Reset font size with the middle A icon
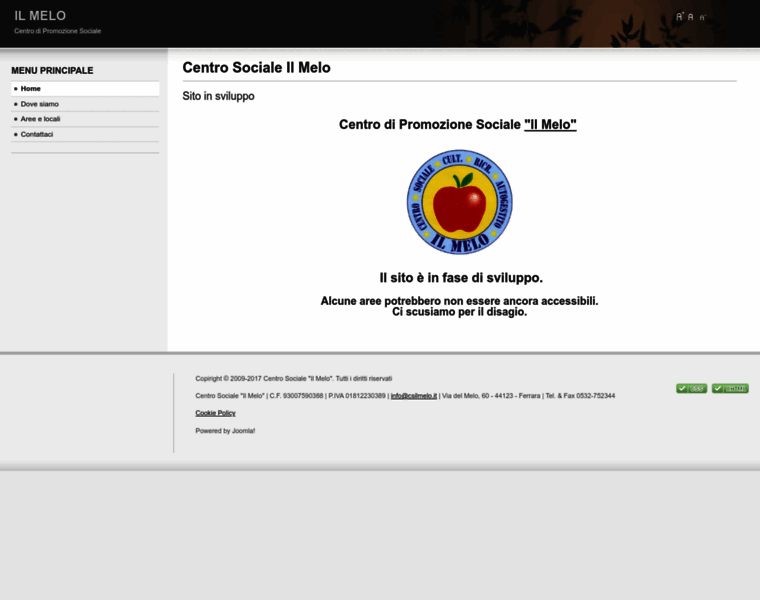Image resolution: width=760 pixels, height=600 pixels. [x=691, y=17]
